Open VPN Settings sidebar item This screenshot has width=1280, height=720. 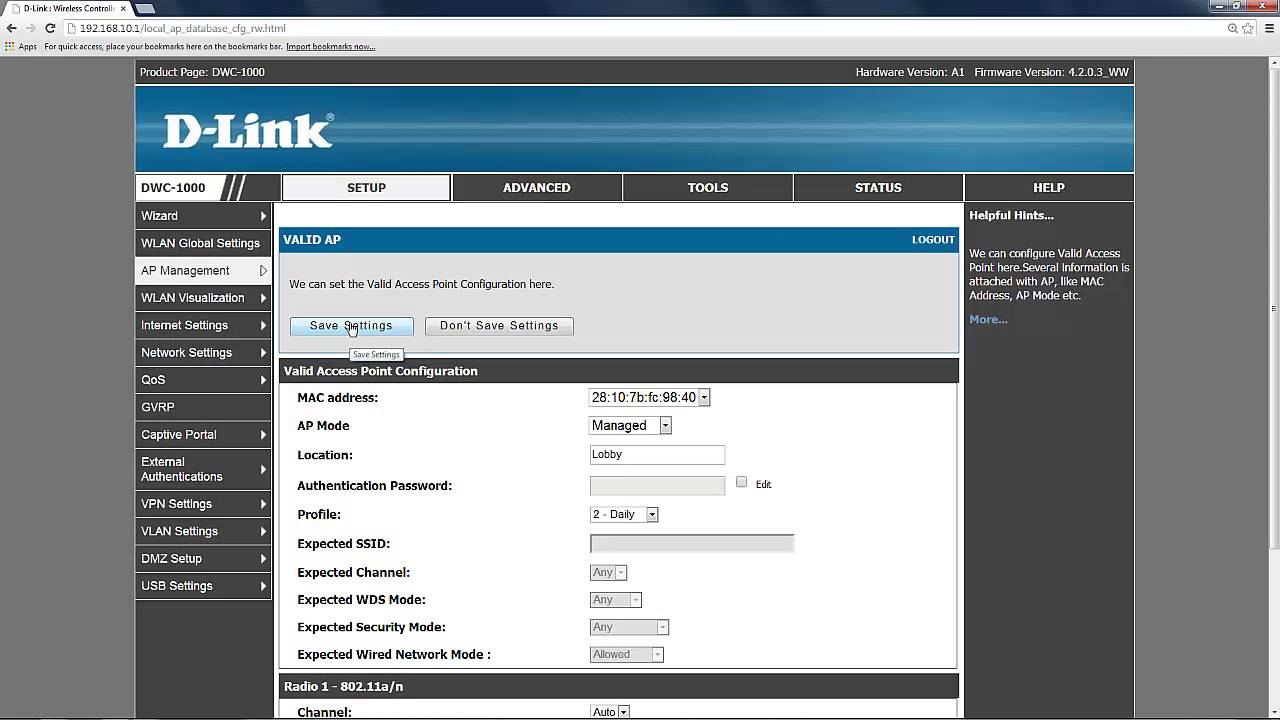[203, 504]
